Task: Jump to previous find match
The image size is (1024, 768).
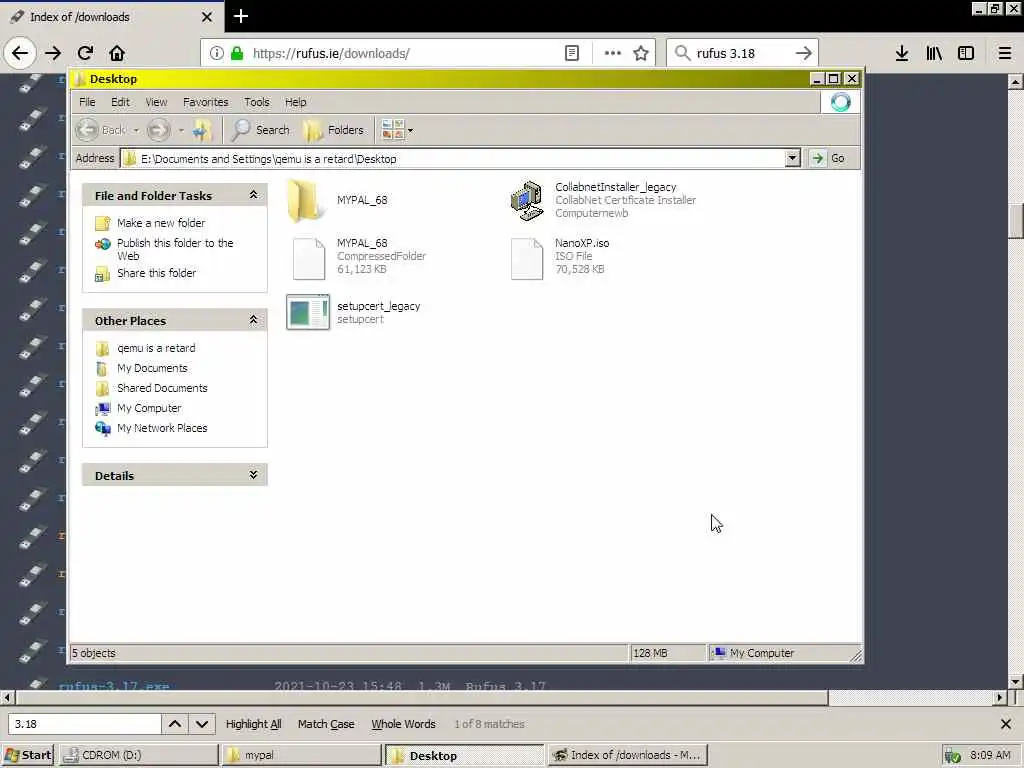Action: pyautogui.click(x=175, y=724)
